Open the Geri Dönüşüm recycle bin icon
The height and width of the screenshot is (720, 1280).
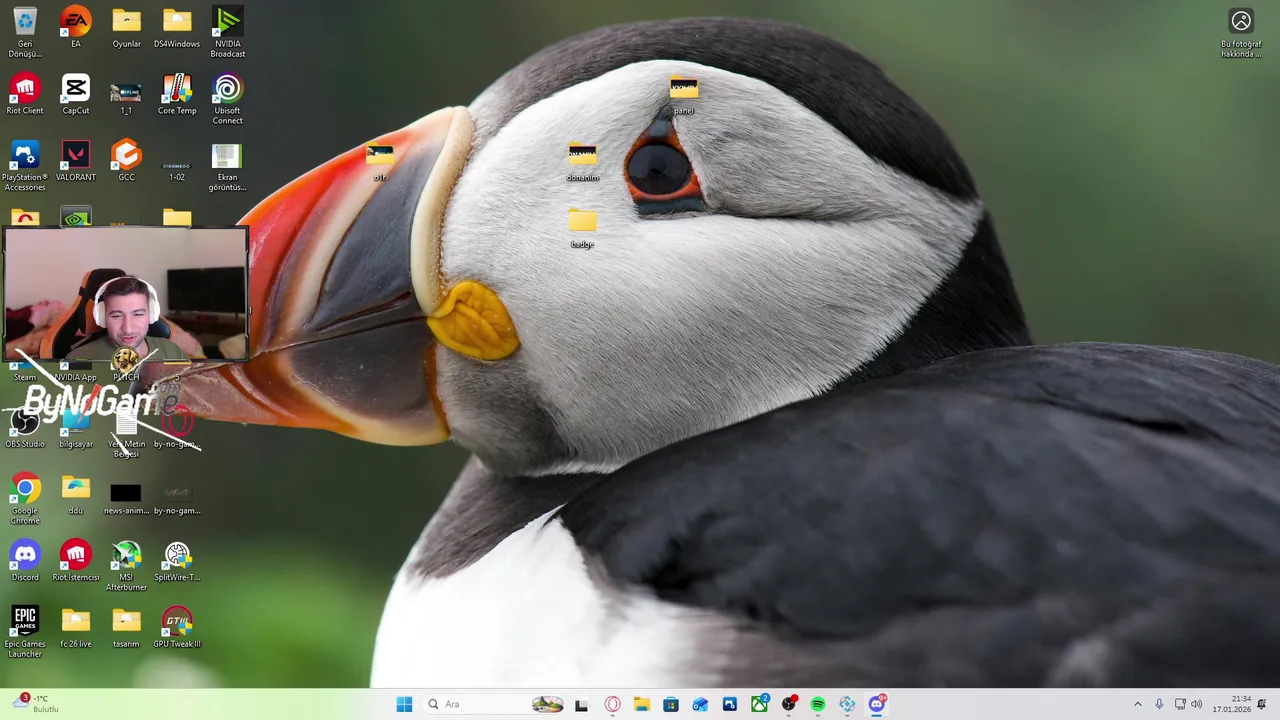click(25, 32)
